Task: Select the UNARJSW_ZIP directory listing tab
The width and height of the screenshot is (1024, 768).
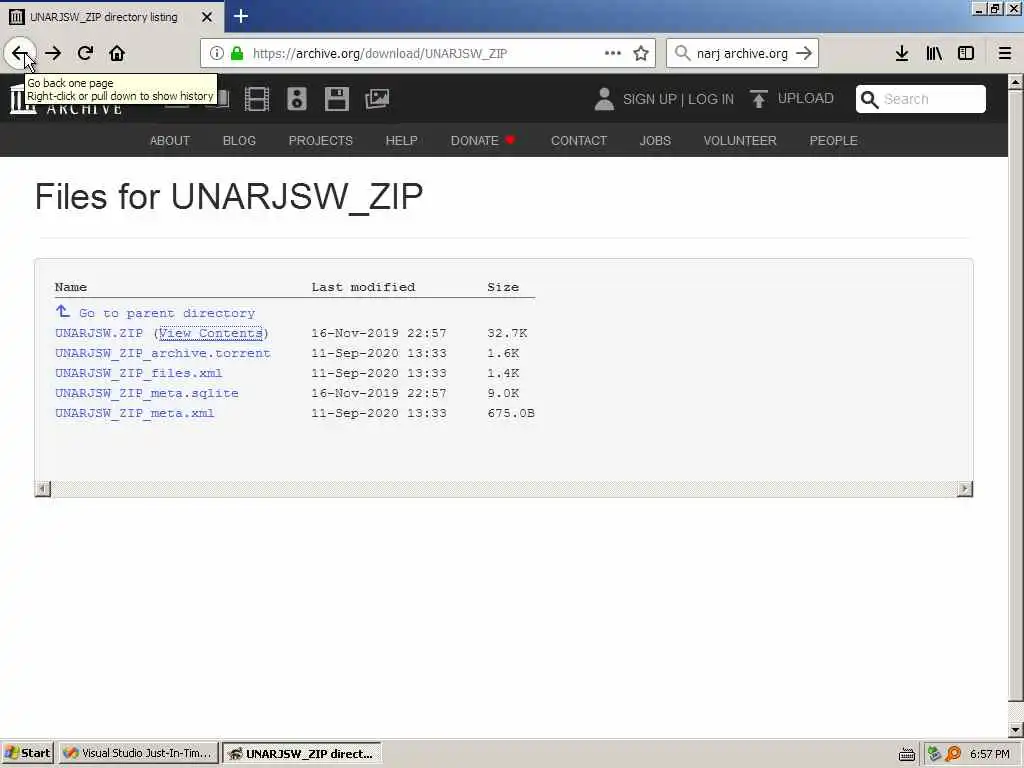Action: [112, 17]
